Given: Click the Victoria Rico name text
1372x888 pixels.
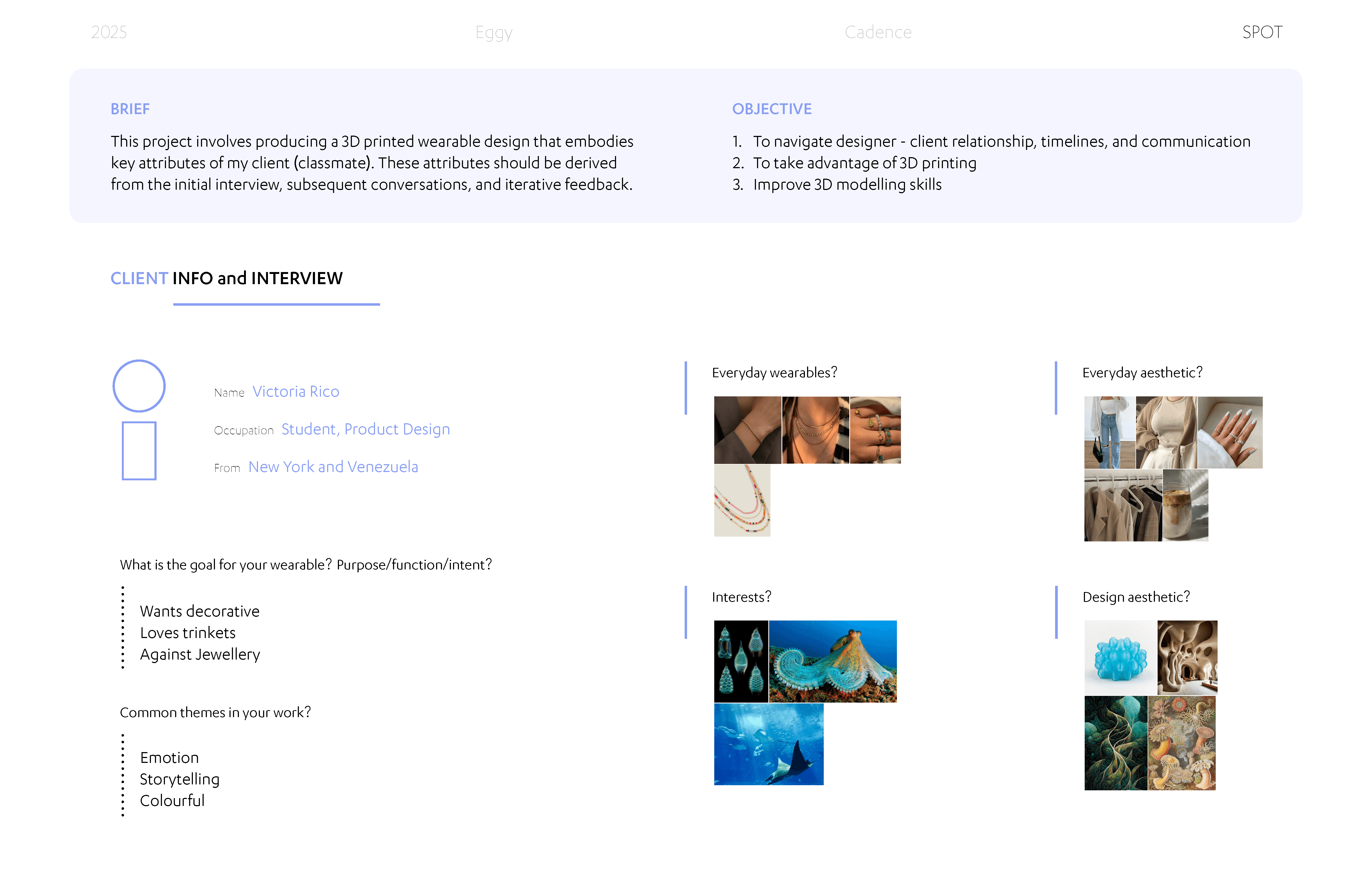Looking at the screenshot, I should [296, 392].
